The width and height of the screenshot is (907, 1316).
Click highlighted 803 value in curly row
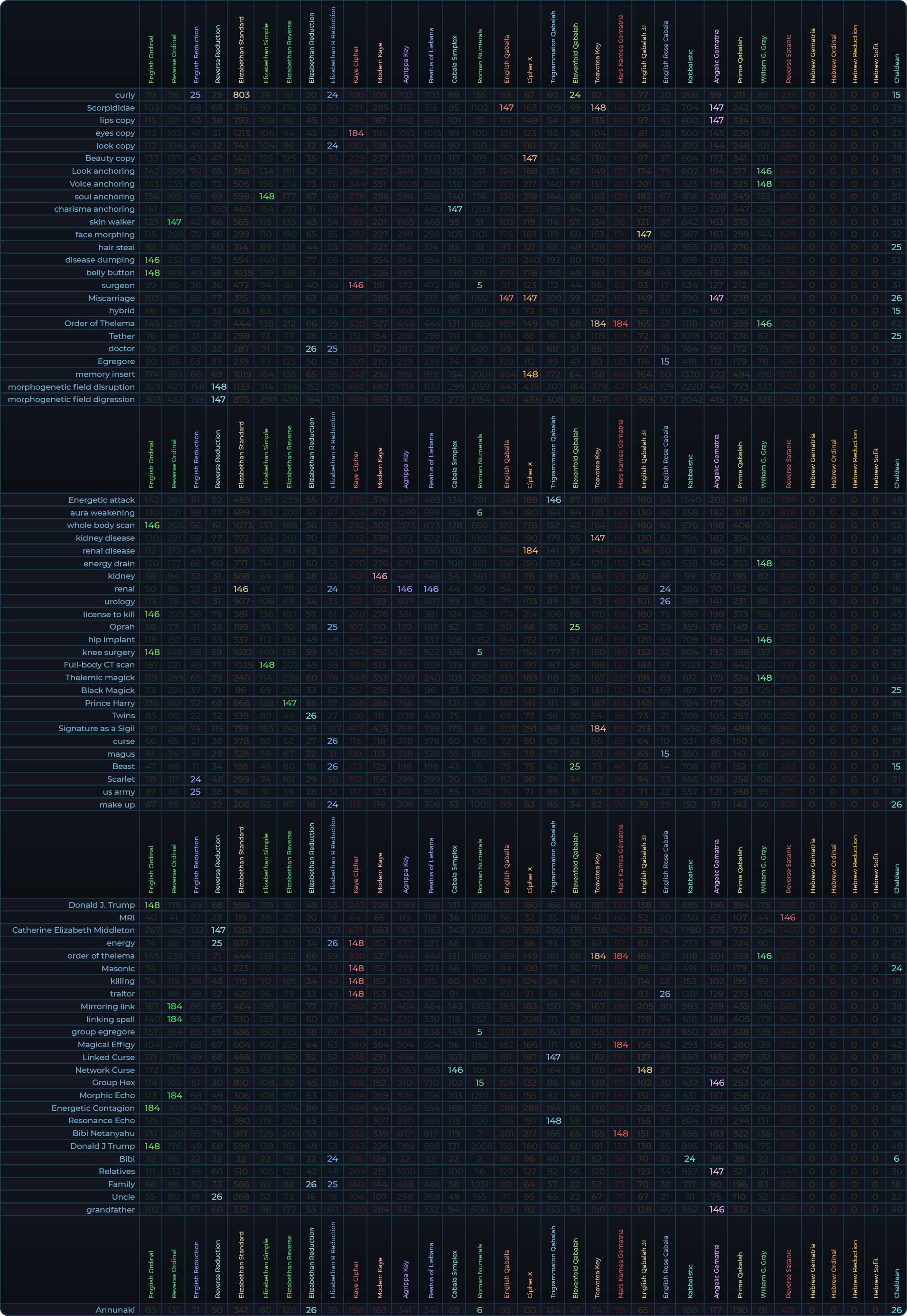tap(241, 95)
